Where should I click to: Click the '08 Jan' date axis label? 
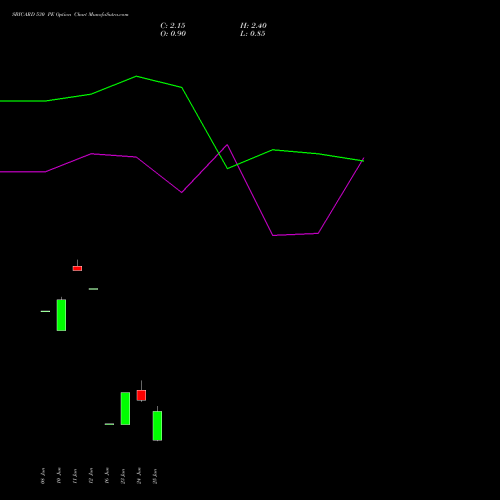point(43,476)
